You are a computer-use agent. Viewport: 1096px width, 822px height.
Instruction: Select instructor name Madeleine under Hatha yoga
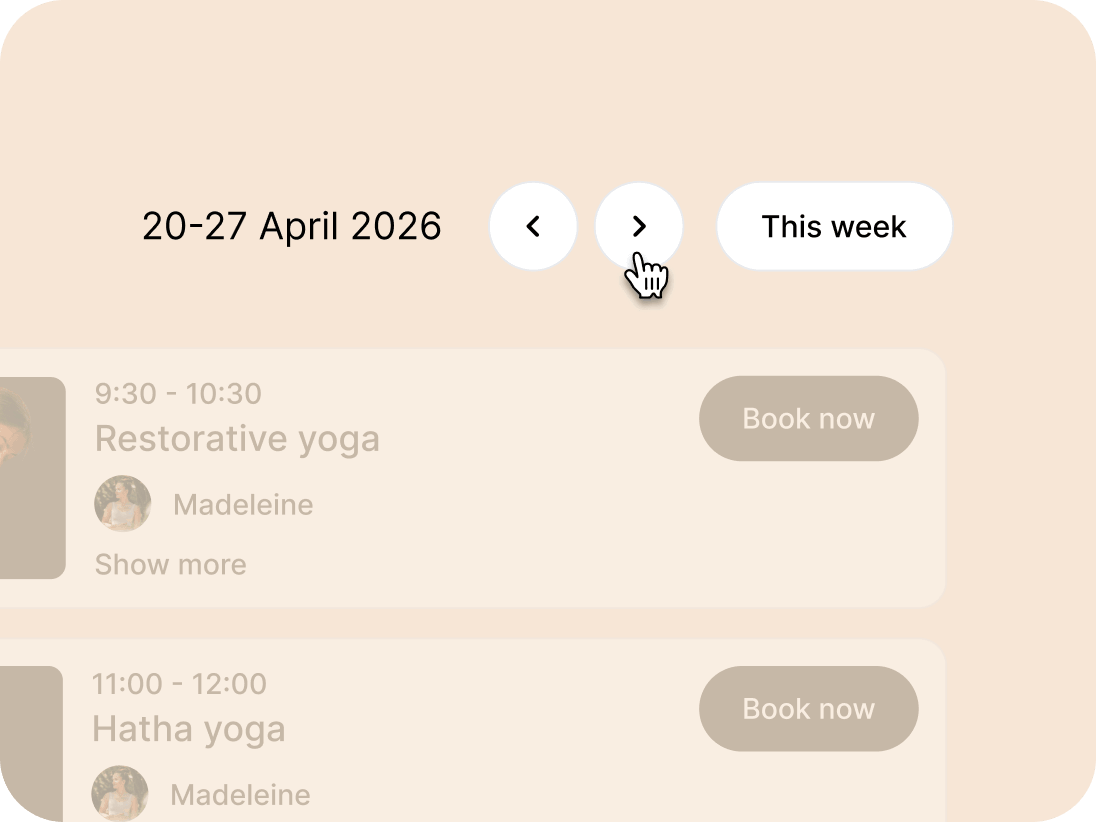[x=240, y=795]
